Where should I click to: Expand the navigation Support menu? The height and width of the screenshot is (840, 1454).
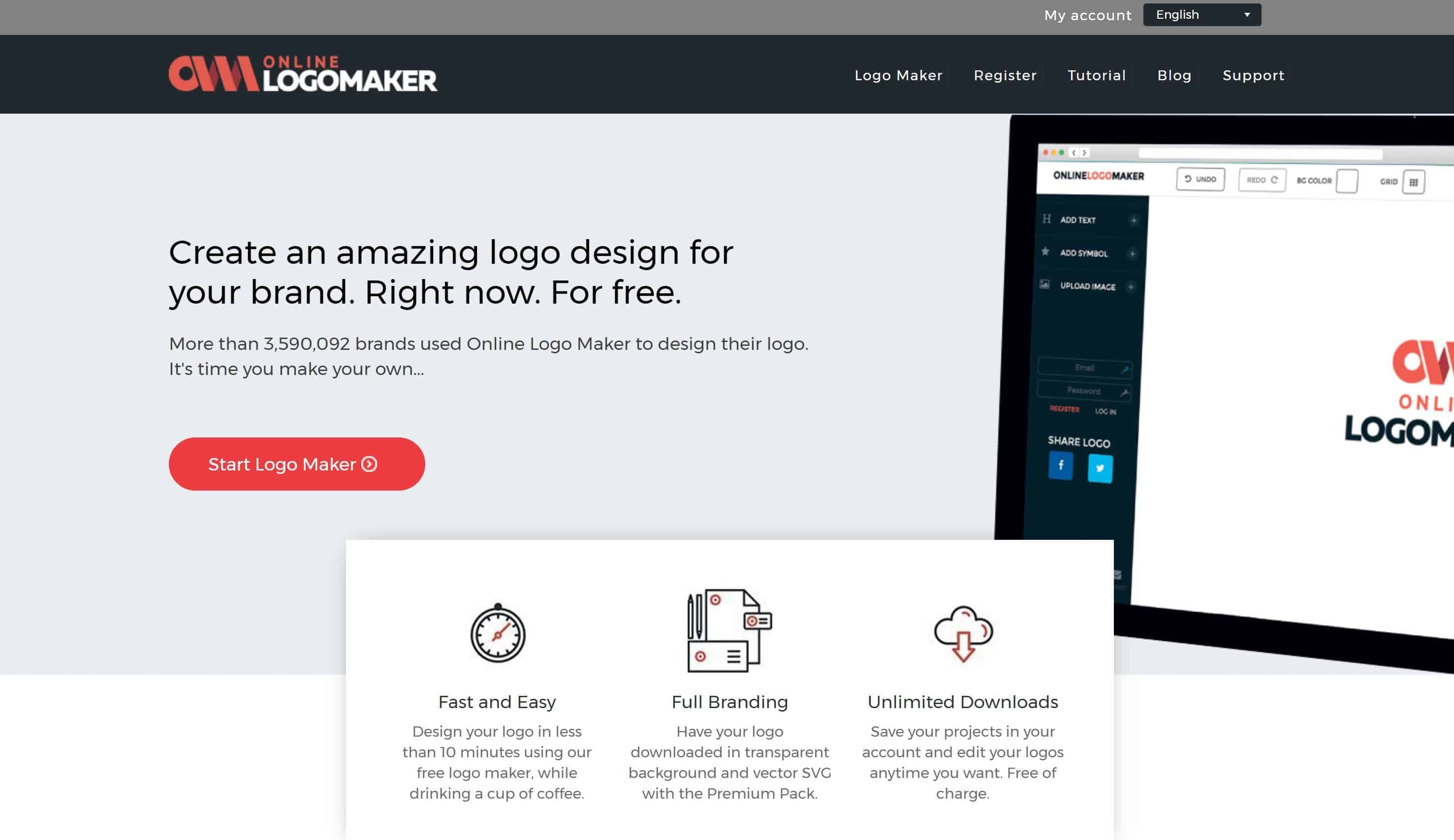[1254, 75]
